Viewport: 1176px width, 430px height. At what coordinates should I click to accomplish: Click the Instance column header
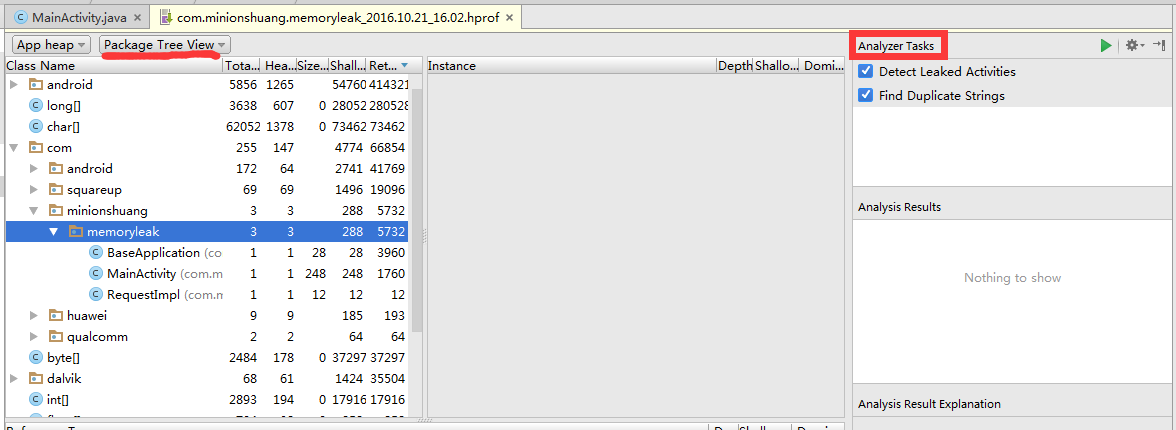(571, 65)
